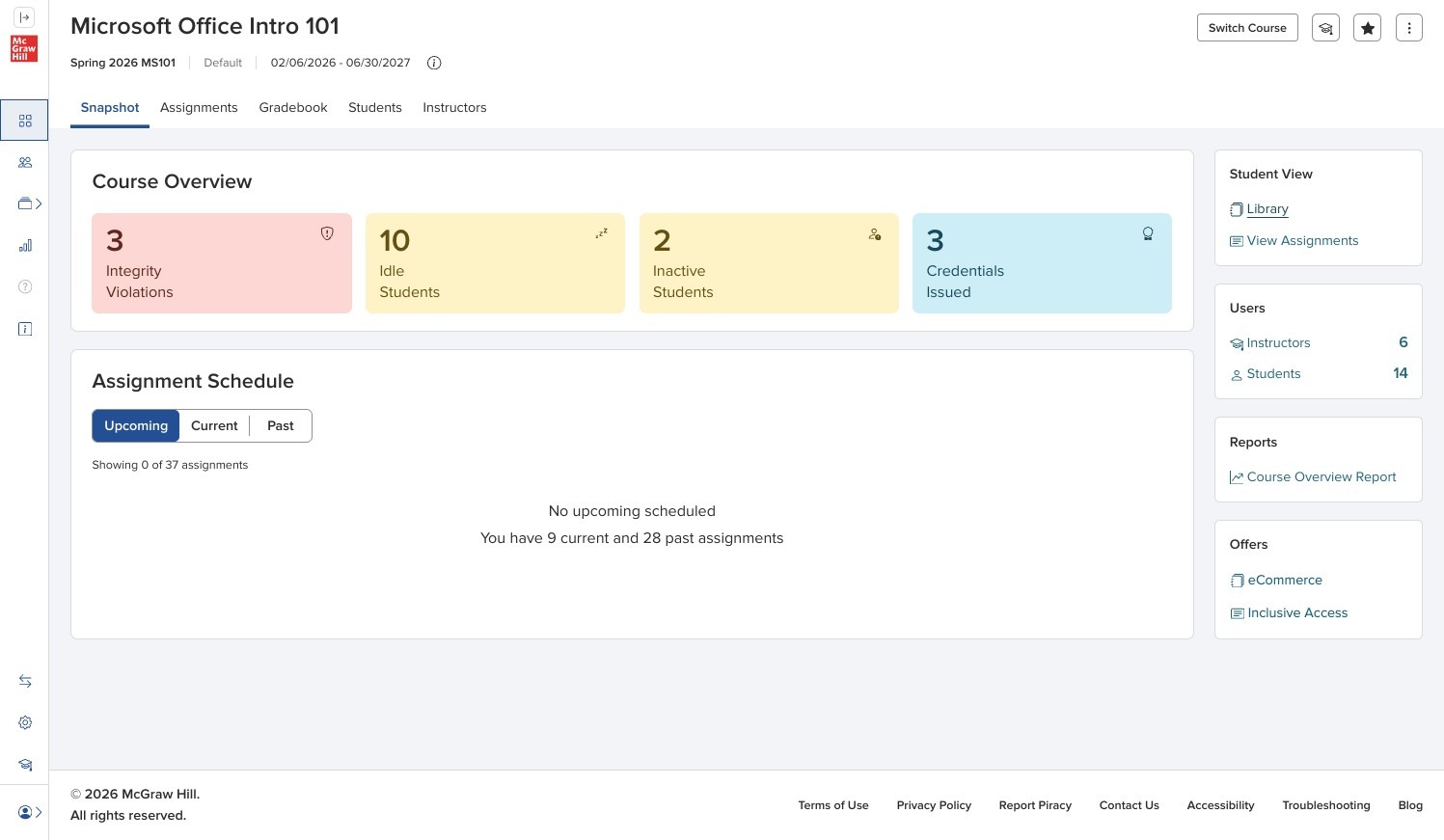Click the graduation cap sidebar icon
The height and width of the screenshot is (840, 1444).
coord(25,765)
